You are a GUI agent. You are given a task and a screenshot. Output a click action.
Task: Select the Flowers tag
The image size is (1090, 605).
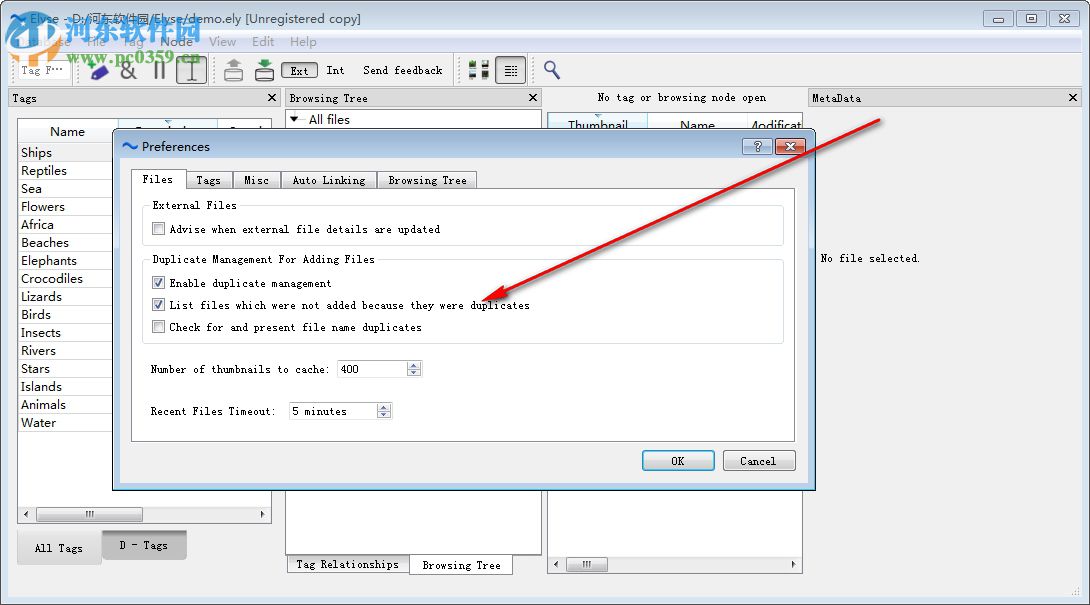(x=42, y=207)
